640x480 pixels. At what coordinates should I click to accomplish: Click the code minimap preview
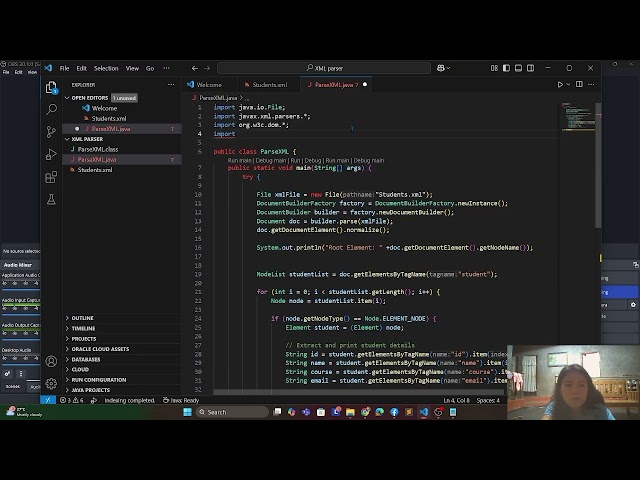pyautogui.click(x=578, y=117)
